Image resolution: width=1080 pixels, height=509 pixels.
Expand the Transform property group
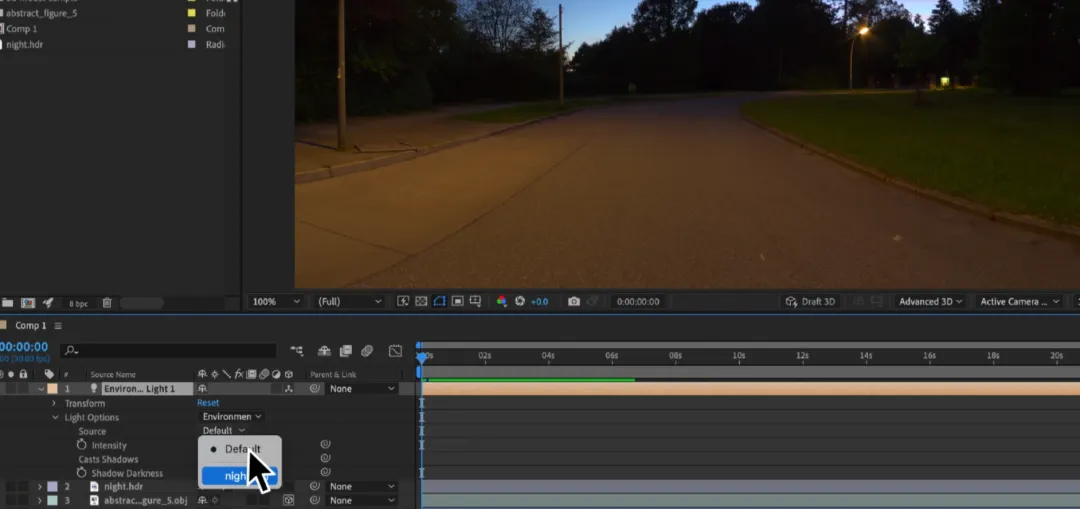[x=54, y=404]
